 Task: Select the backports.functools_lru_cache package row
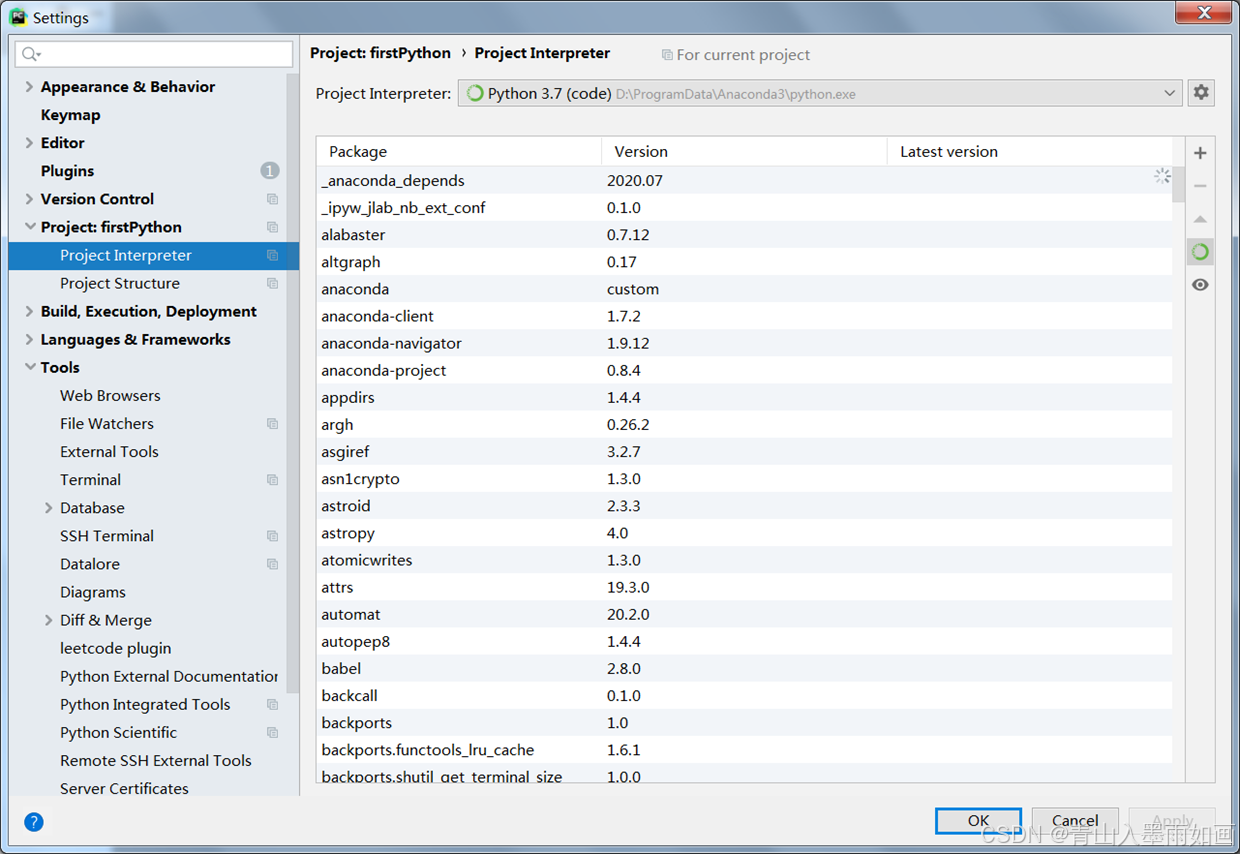coord(744,750)
